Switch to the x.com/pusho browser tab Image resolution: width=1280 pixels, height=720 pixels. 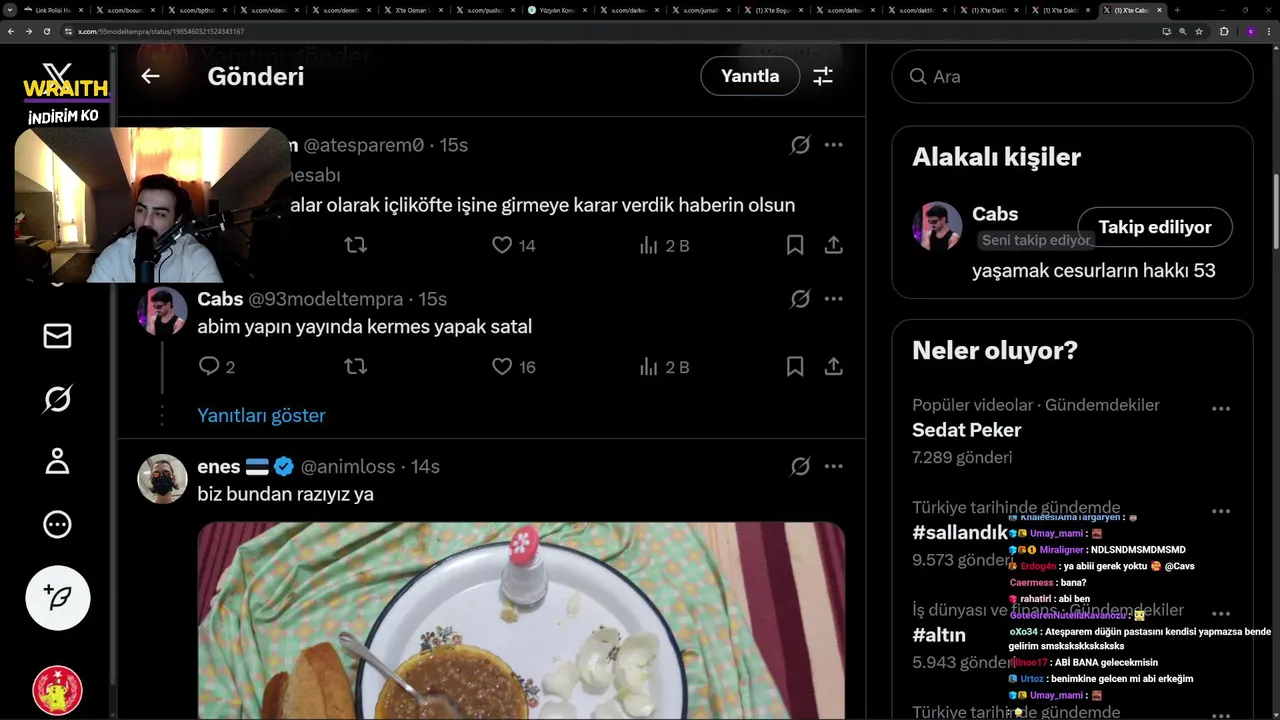486,10
